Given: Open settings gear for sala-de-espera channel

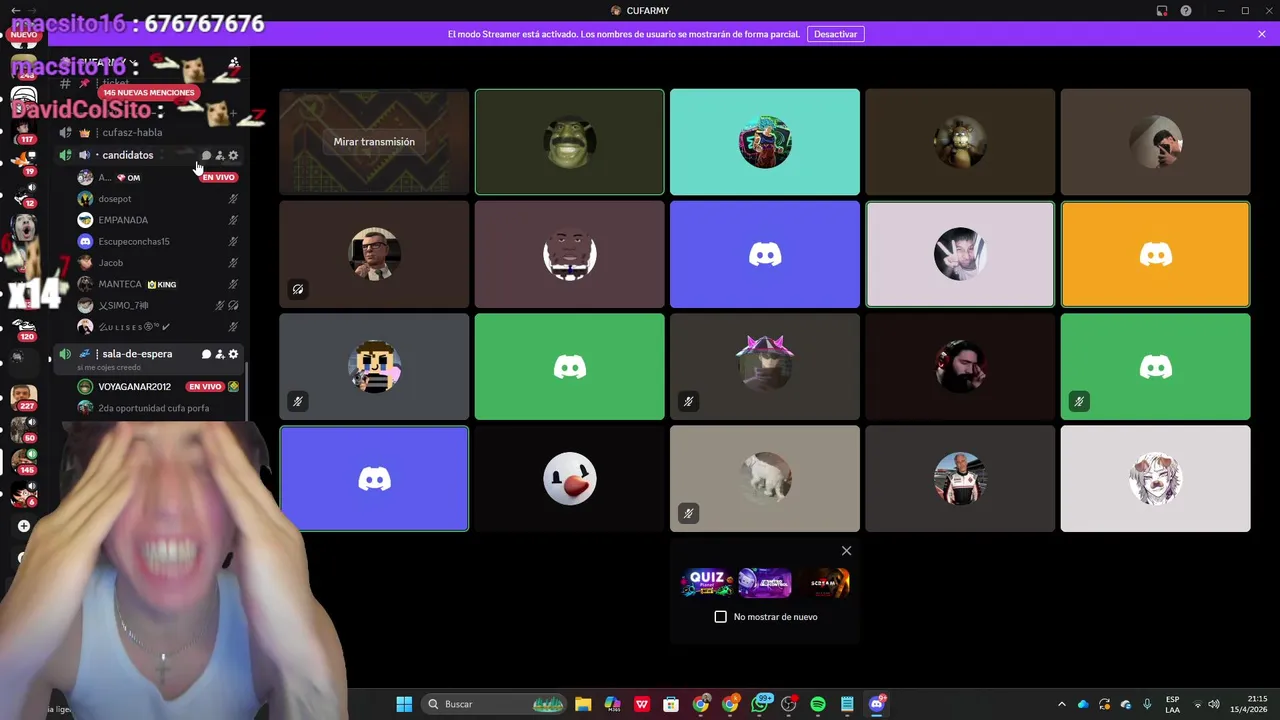Looking at the screenshot, I should (233, 354).
